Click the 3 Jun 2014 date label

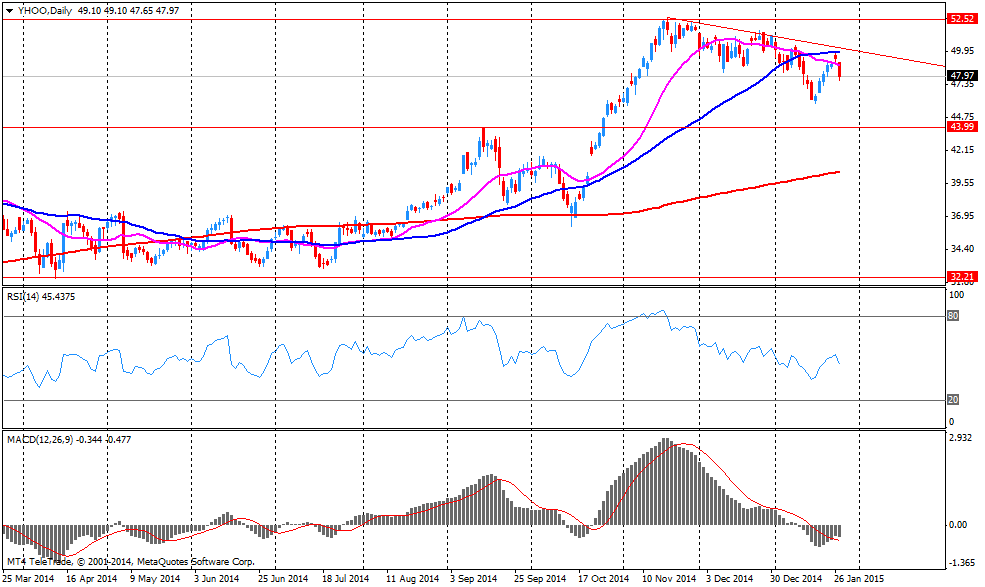point(216,578)
